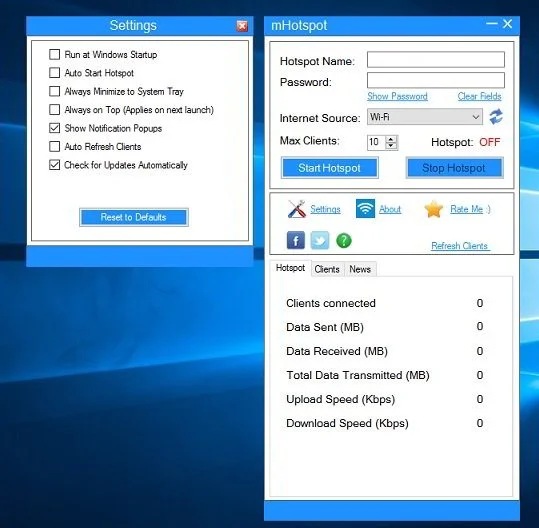The height and width of the screenshot is (528, 539).
Task: Focus the Hotspot Name input field
Action: pos(436,60)
